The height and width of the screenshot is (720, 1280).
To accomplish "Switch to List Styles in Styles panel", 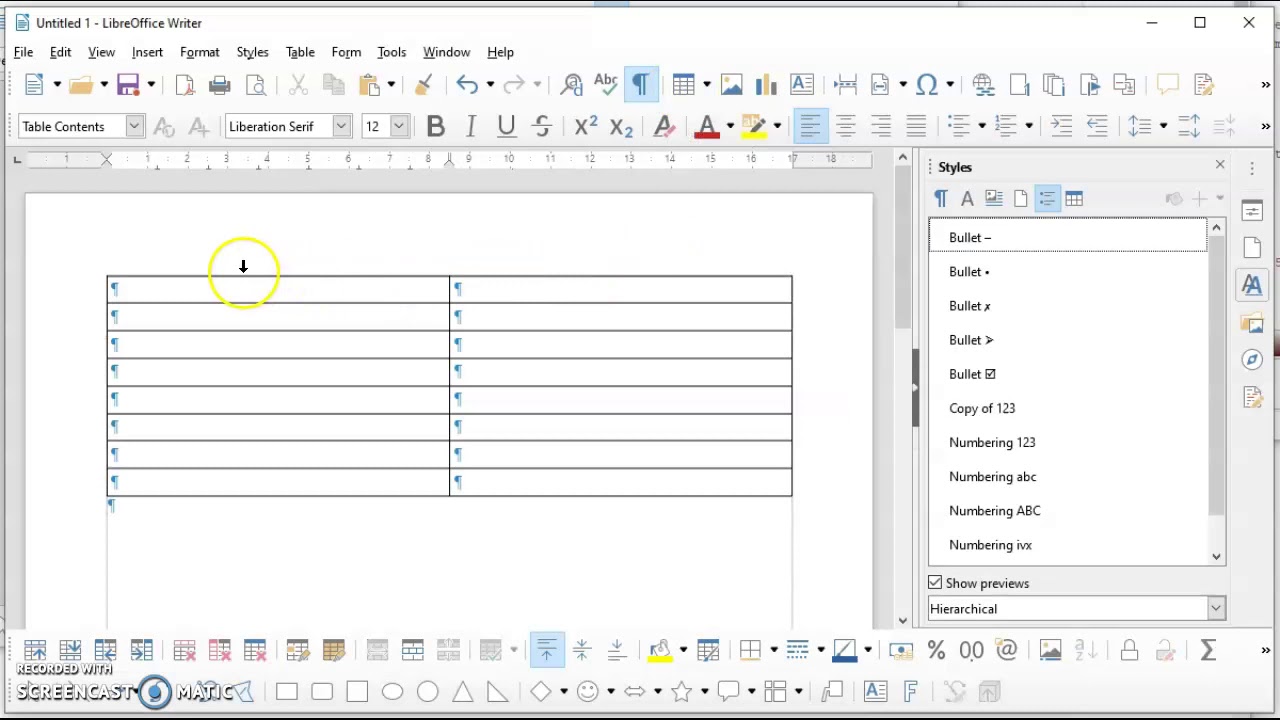I will 1047,199.
